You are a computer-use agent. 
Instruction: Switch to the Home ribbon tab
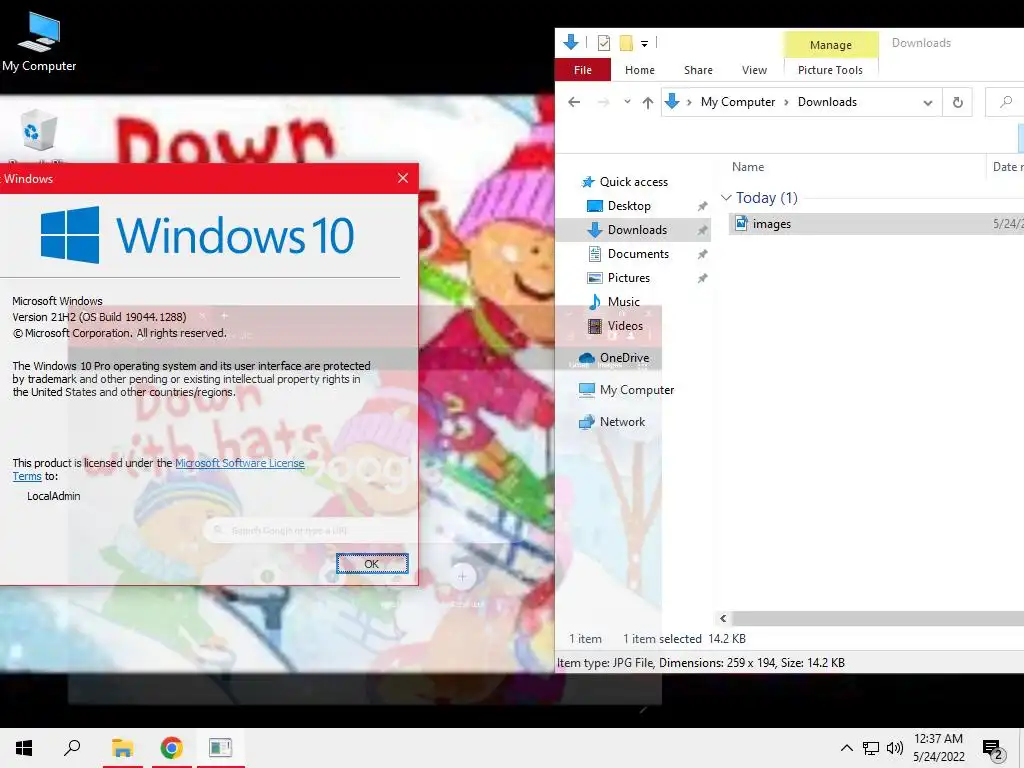(x=639, y=70)
